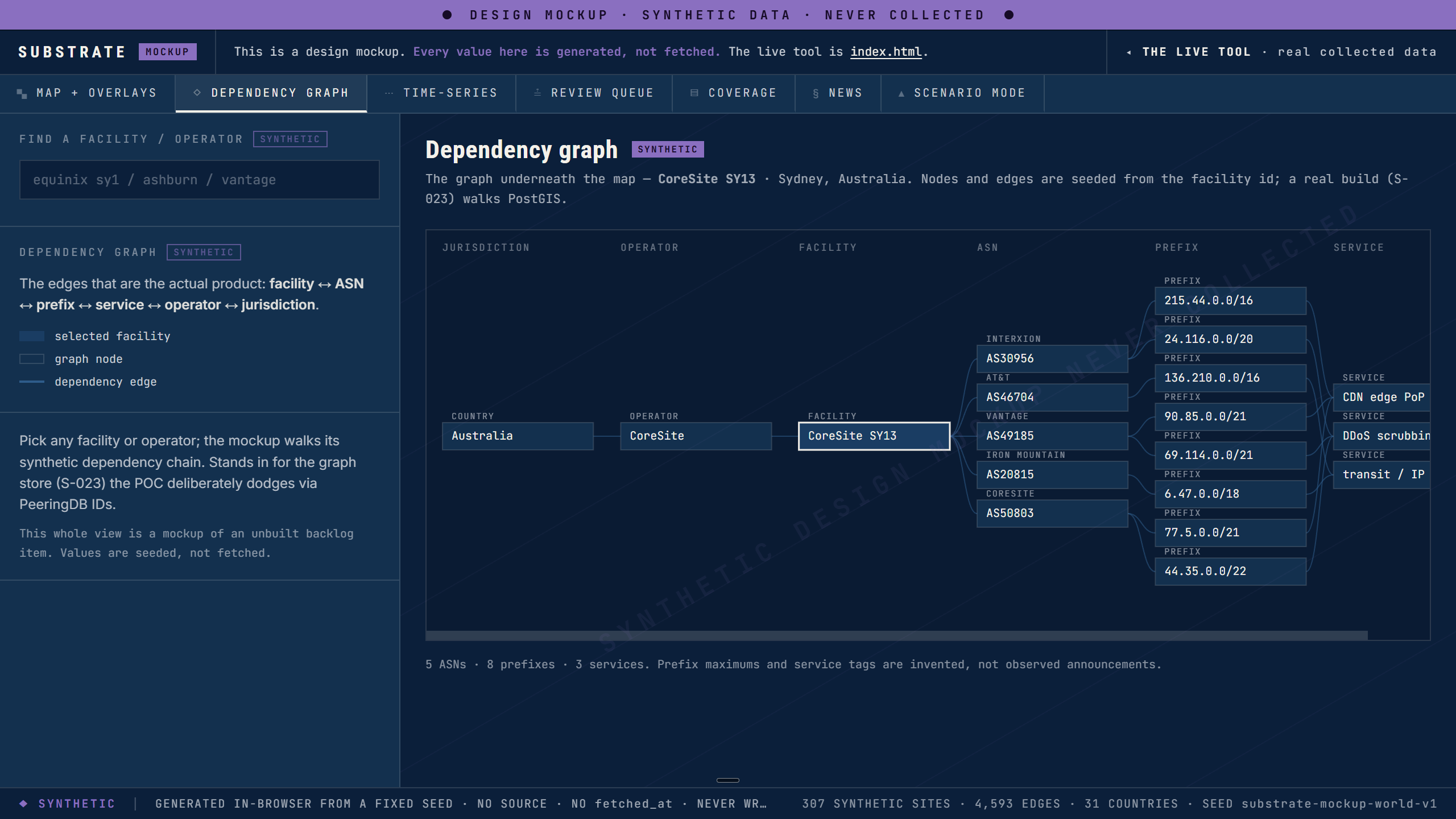Select the Dependency Graph tab
The width and height of the screenshot is (1456, 819).
271,93
